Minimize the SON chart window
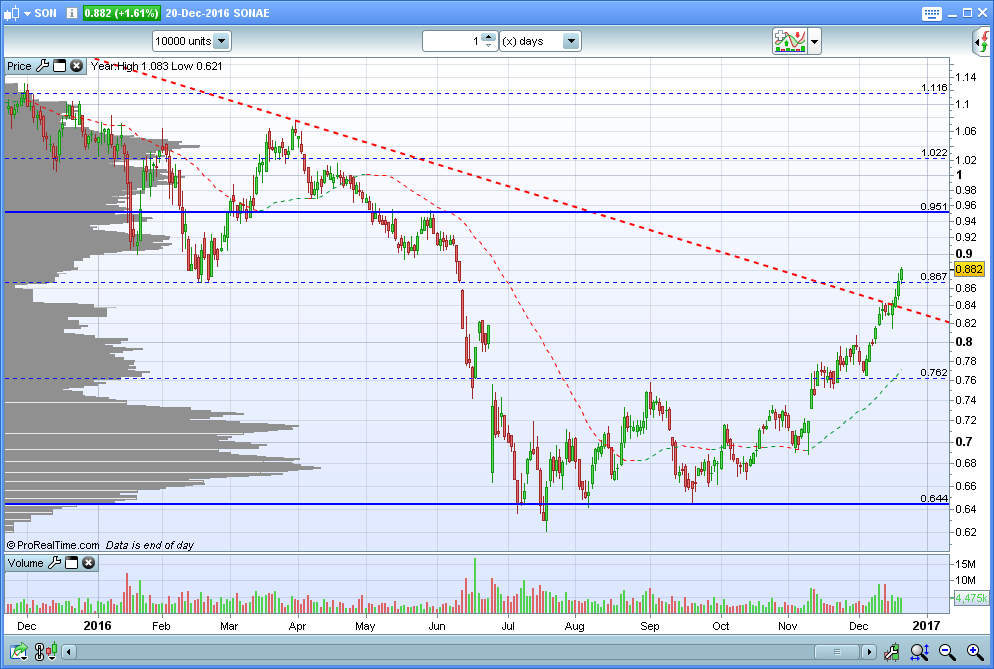 coord(953,13)
